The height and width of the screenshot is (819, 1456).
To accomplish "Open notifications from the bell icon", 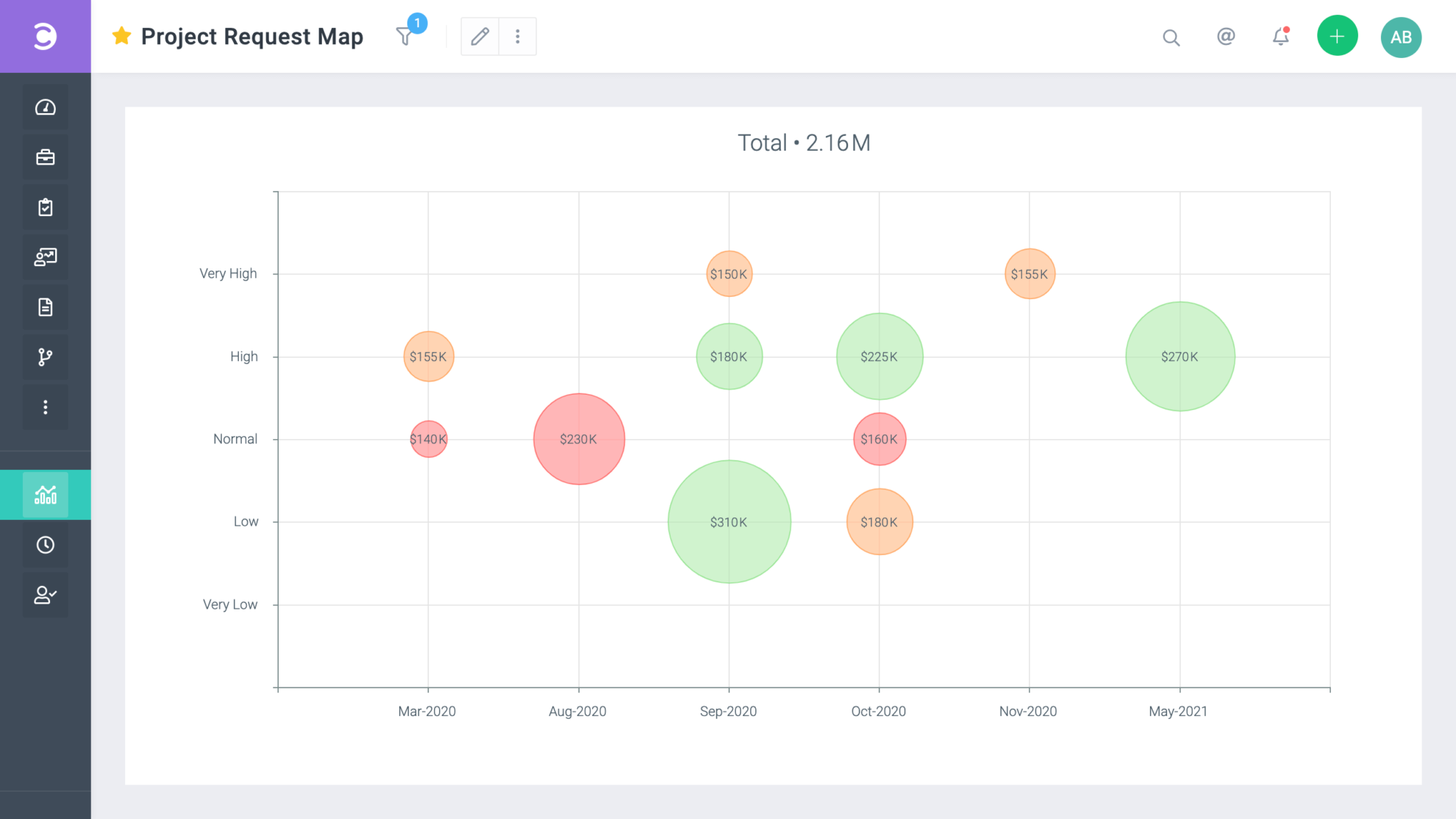I will tap(1280, 37).
